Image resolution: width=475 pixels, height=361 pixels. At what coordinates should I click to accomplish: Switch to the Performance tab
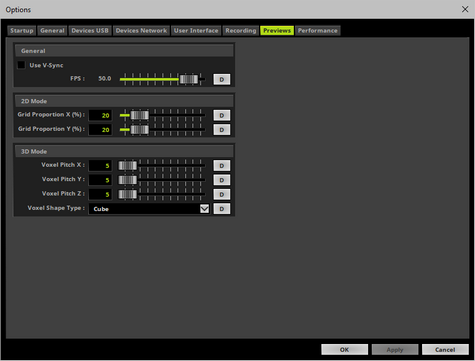point(318,30)
